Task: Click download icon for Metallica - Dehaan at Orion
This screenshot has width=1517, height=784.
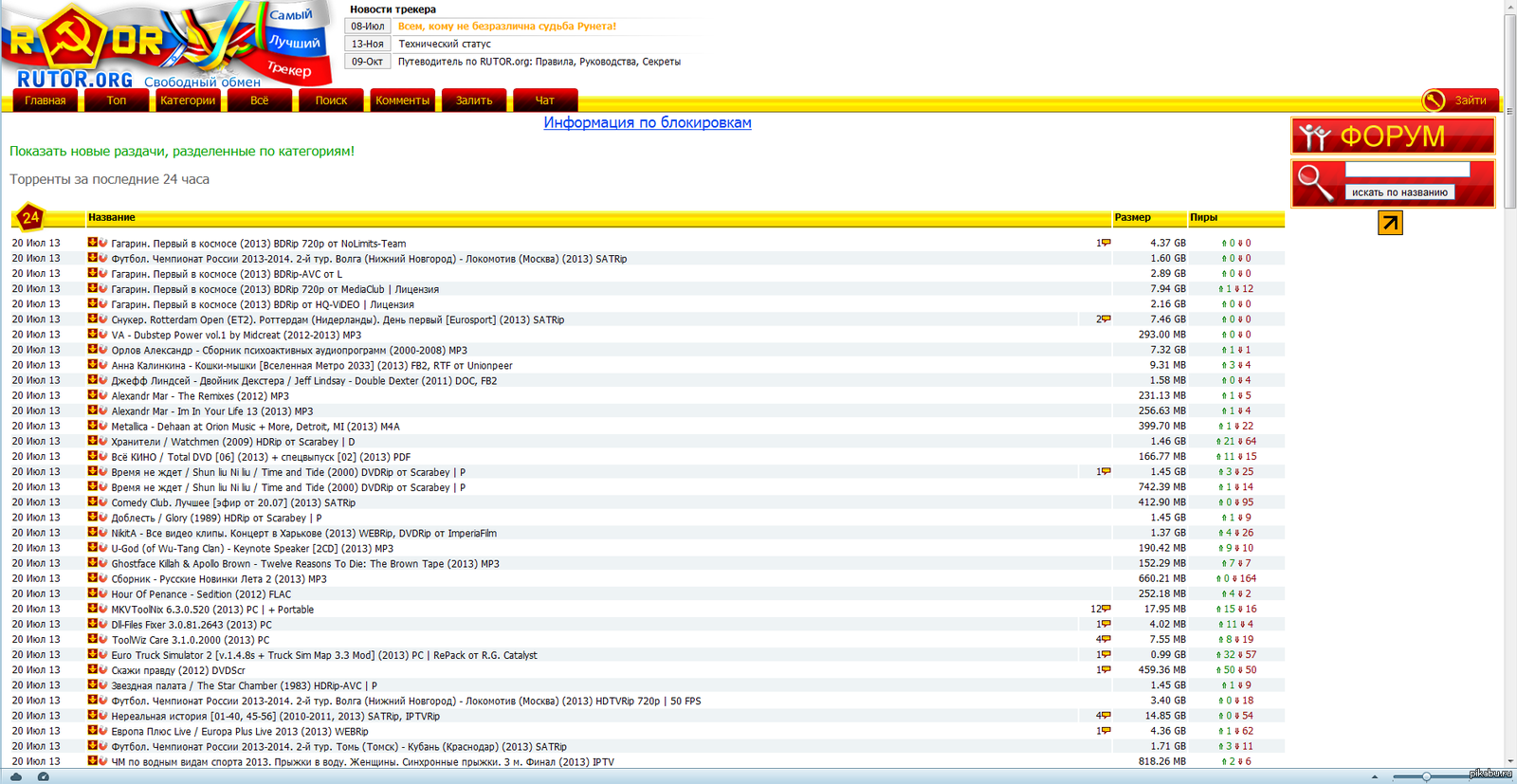Action: 93,426
